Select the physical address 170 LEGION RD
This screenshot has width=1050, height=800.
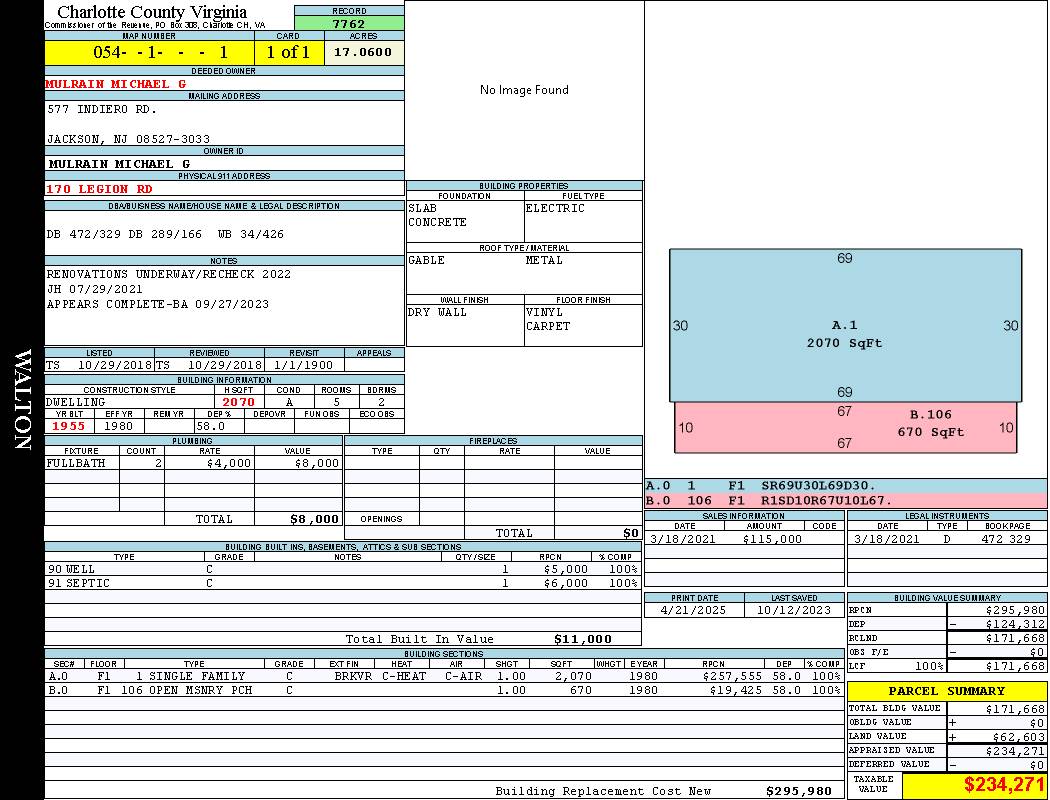(x=99, y=189)
